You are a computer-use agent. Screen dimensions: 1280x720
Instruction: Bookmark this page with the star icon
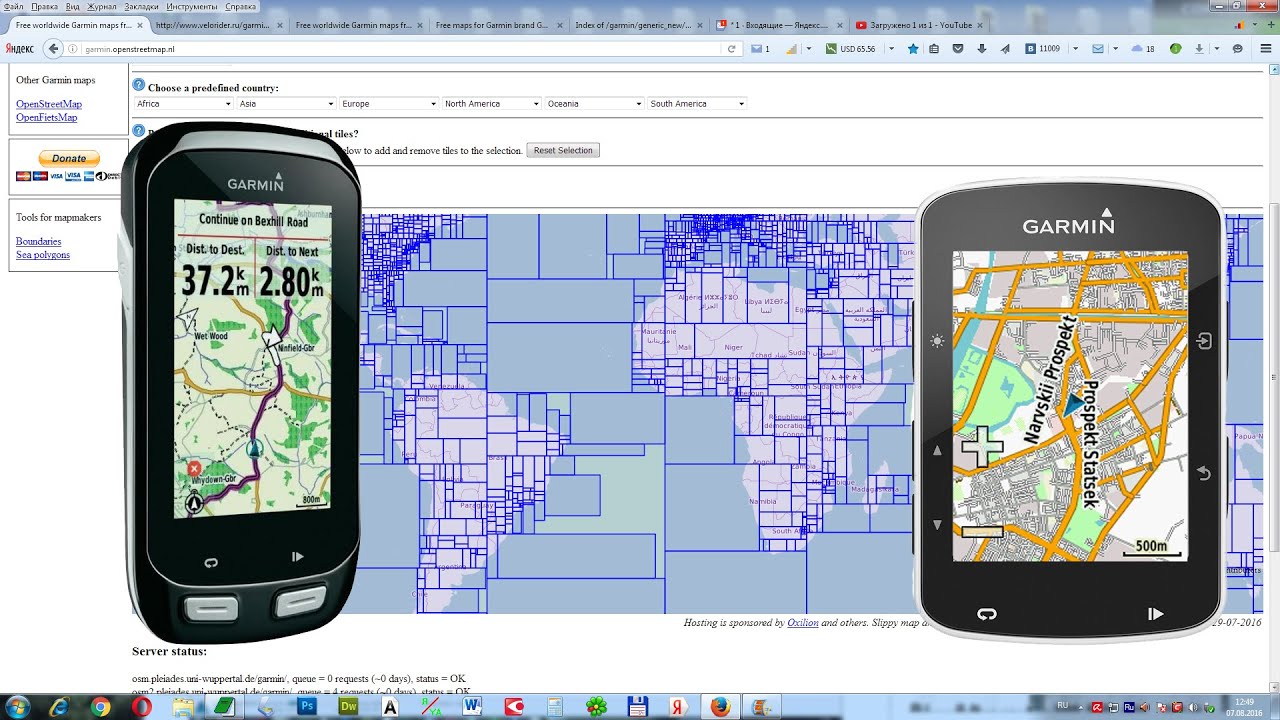pos(913,48)
